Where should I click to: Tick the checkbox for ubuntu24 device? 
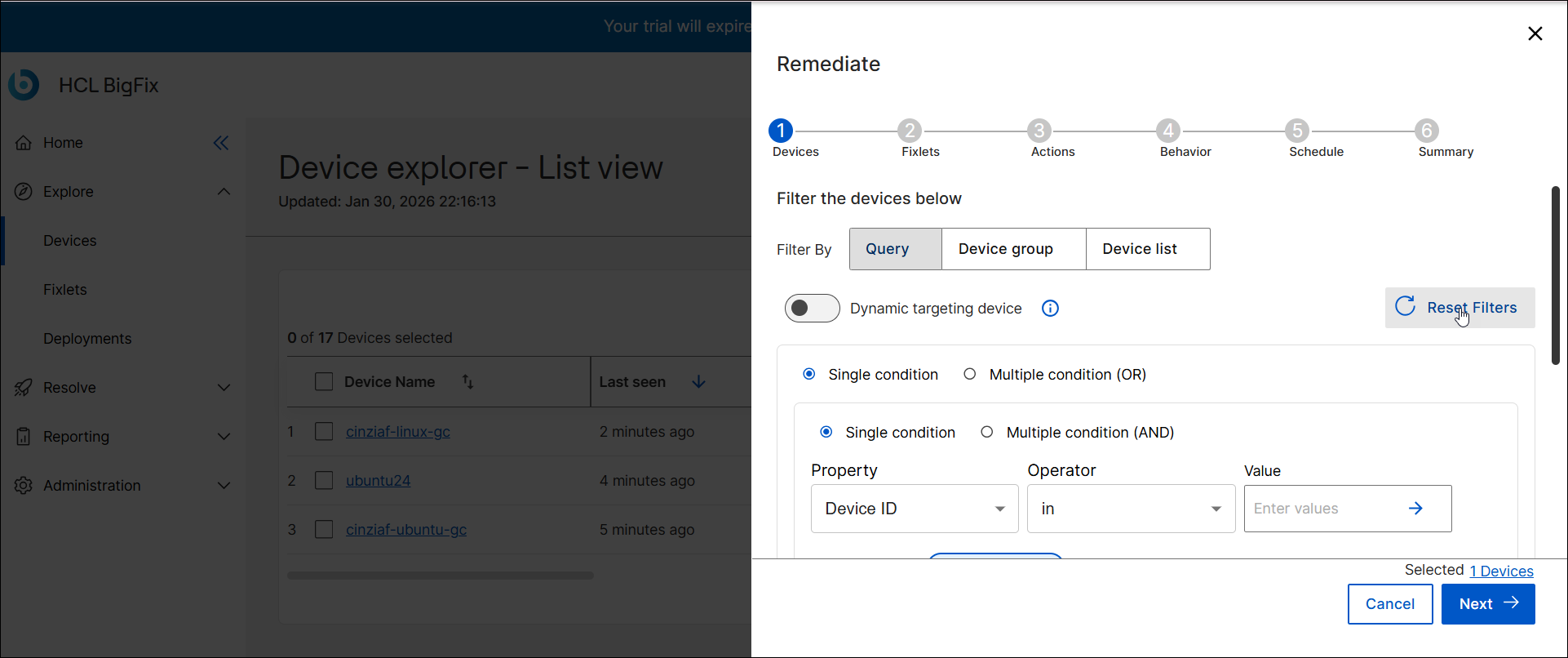click(x=324, y=481)
